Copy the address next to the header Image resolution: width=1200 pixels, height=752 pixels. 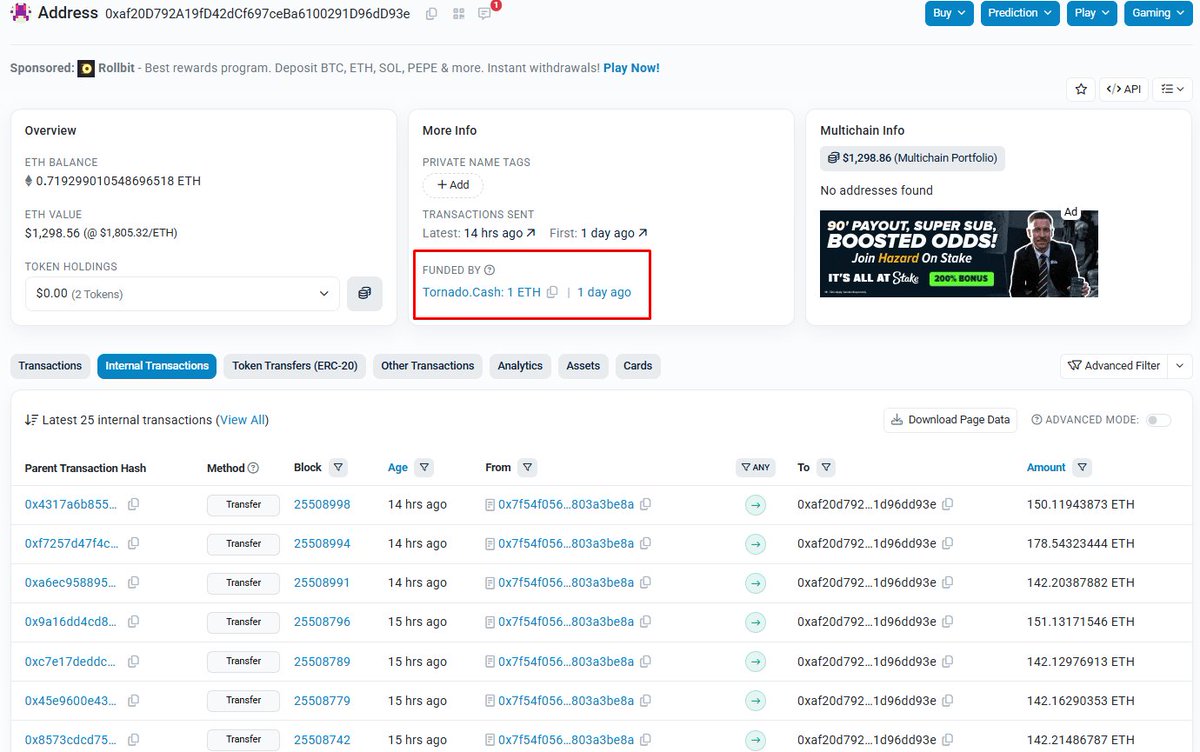click(431, 14)
